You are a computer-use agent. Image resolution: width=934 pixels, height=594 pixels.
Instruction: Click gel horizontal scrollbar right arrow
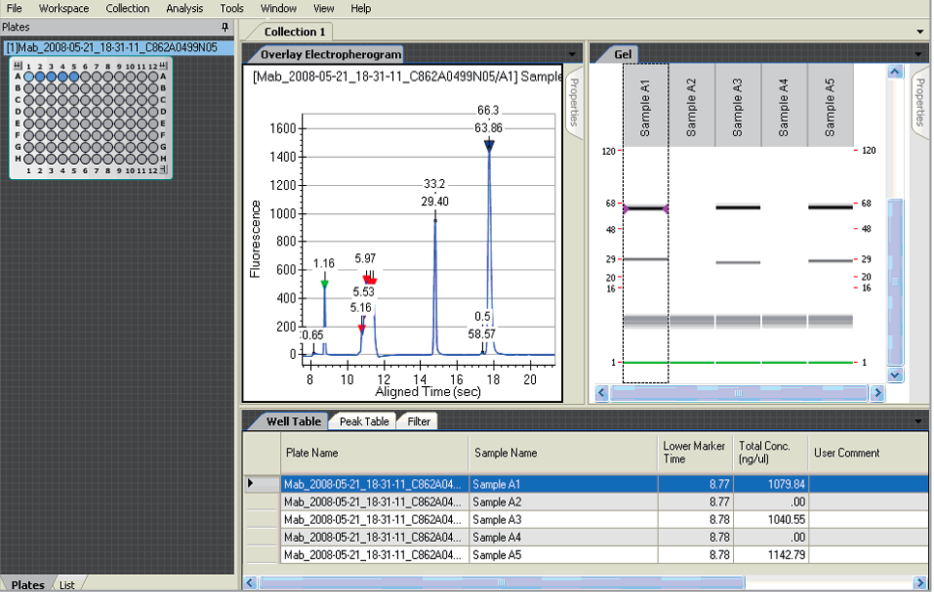point(877,393)
